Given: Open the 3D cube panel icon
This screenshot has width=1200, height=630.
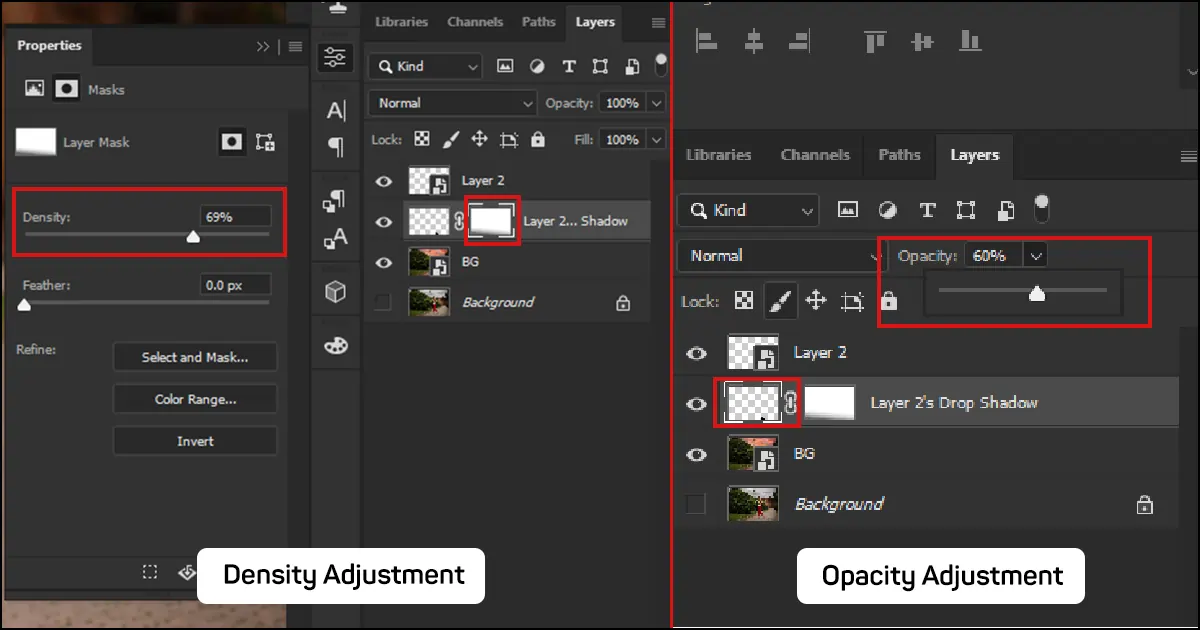Looking at the screenshot, I should 336,291.
